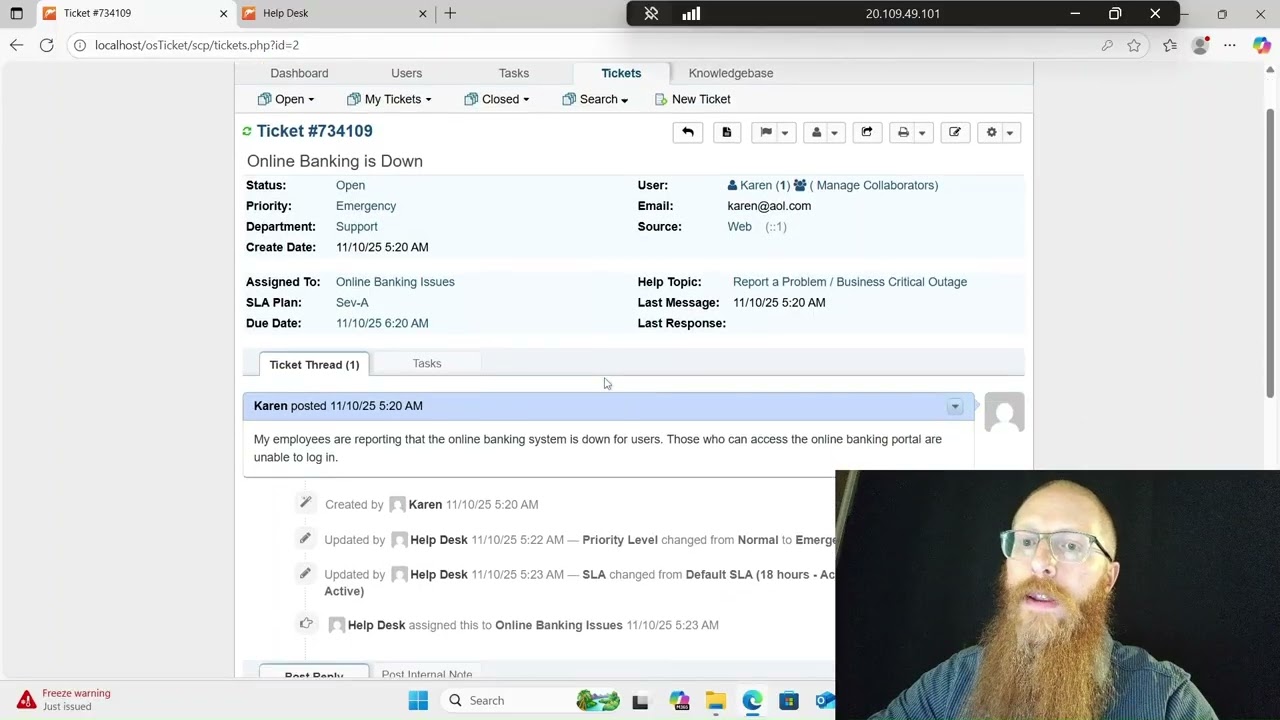1280x720 pixels.
Task: Open the print dropdown arrow
Action: (x=922, y=132)
